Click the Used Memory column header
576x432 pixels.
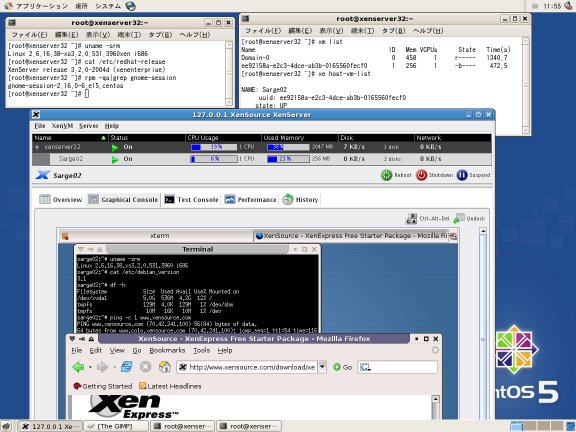pyautogui.click(x=300, y=138)
